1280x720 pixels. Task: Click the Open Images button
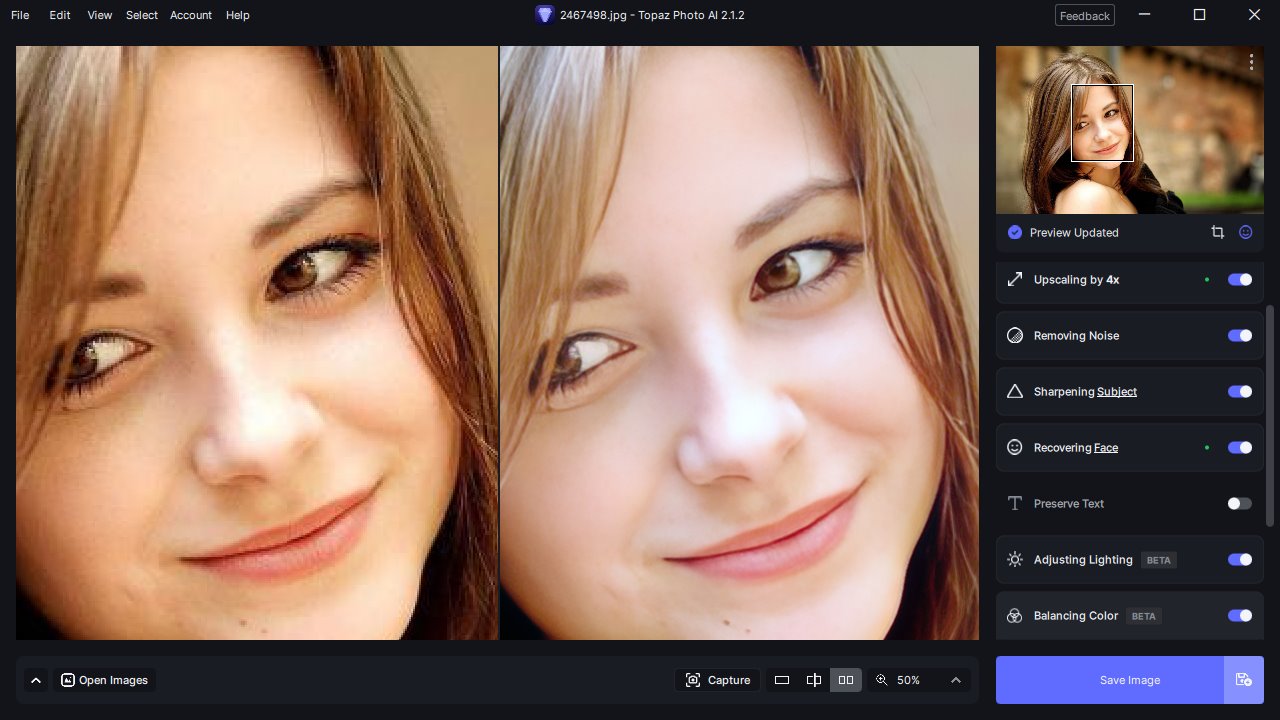[104, 680]
